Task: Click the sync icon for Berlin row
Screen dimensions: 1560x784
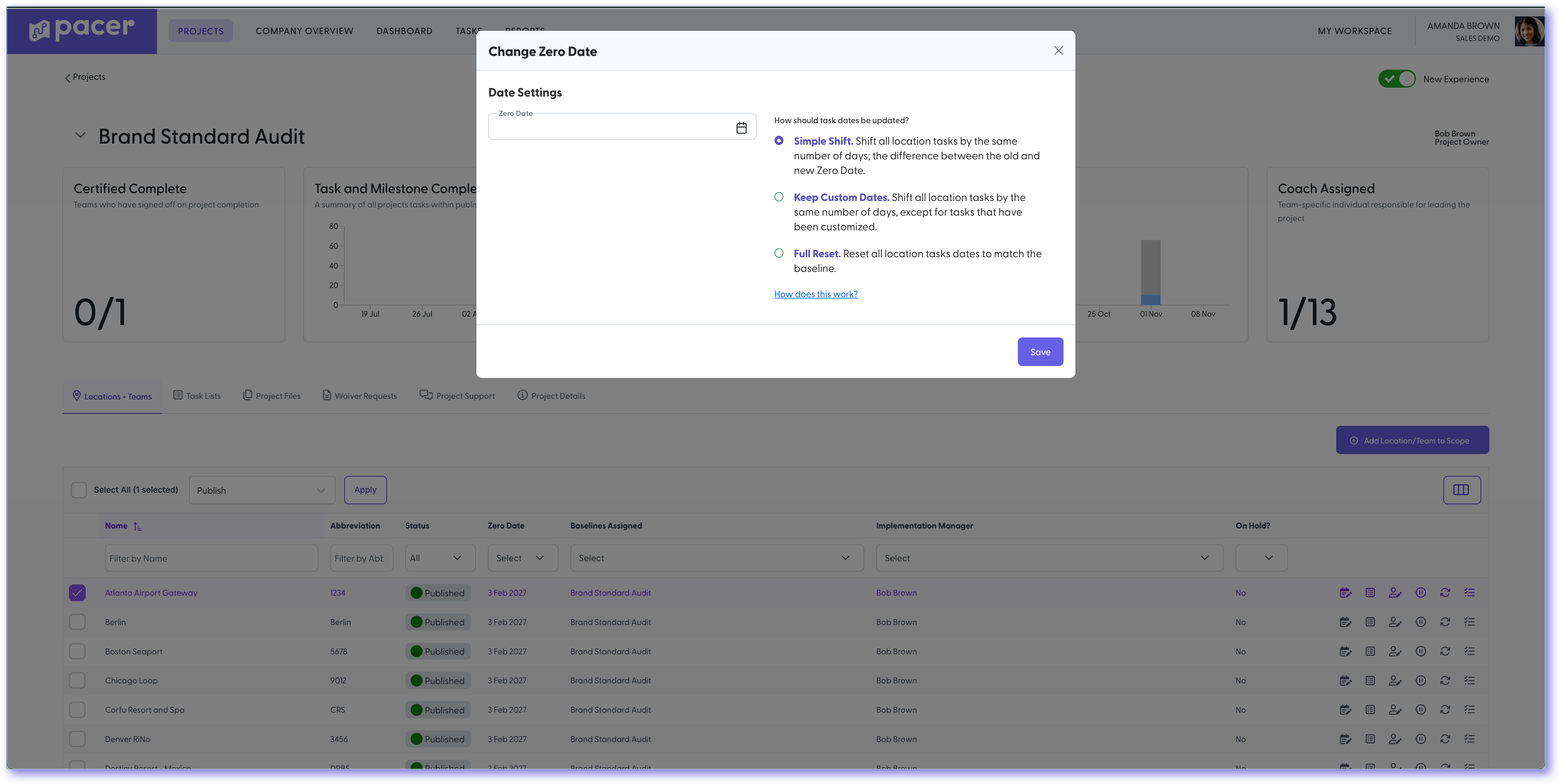Action: point(1445,622)
